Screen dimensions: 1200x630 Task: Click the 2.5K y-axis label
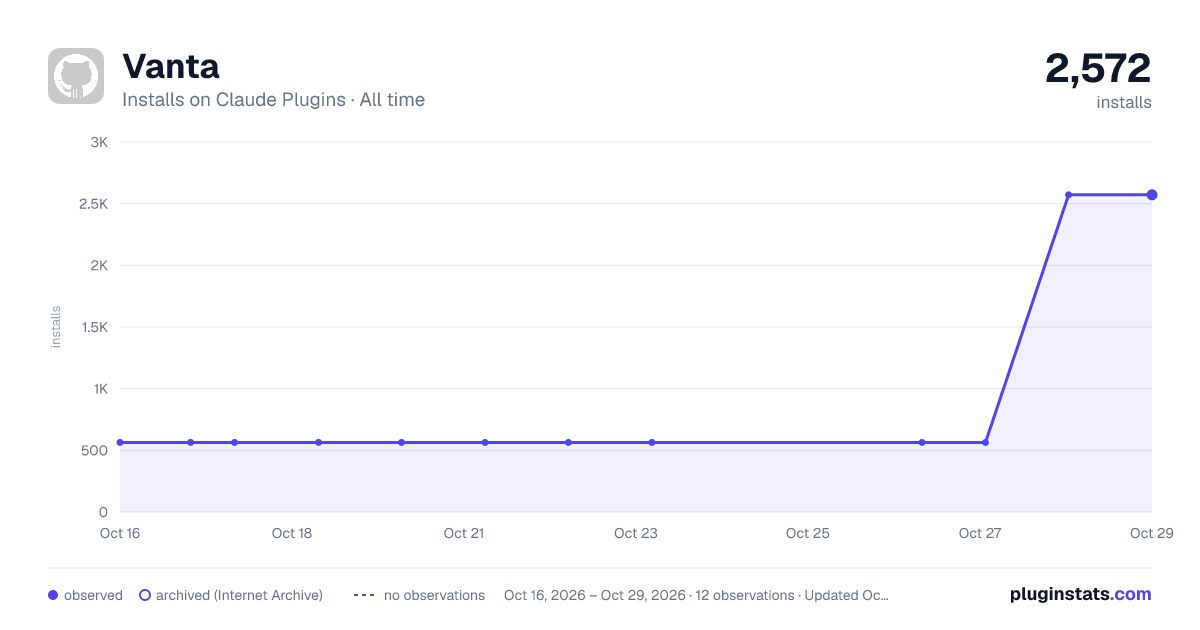click(92, 204)
